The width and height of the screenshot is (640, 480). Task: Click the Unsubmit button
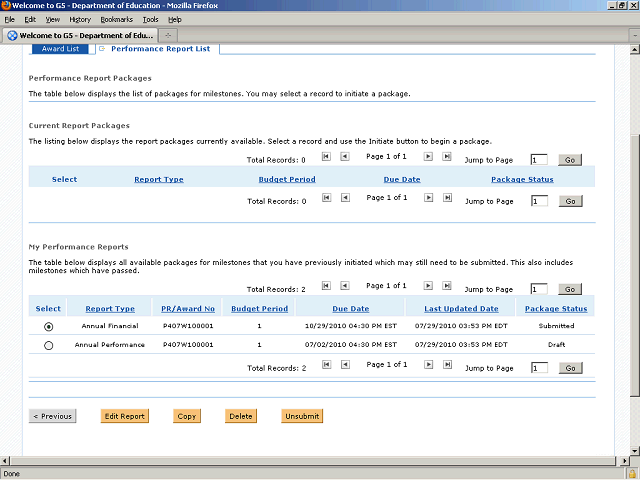coord(301,416)
